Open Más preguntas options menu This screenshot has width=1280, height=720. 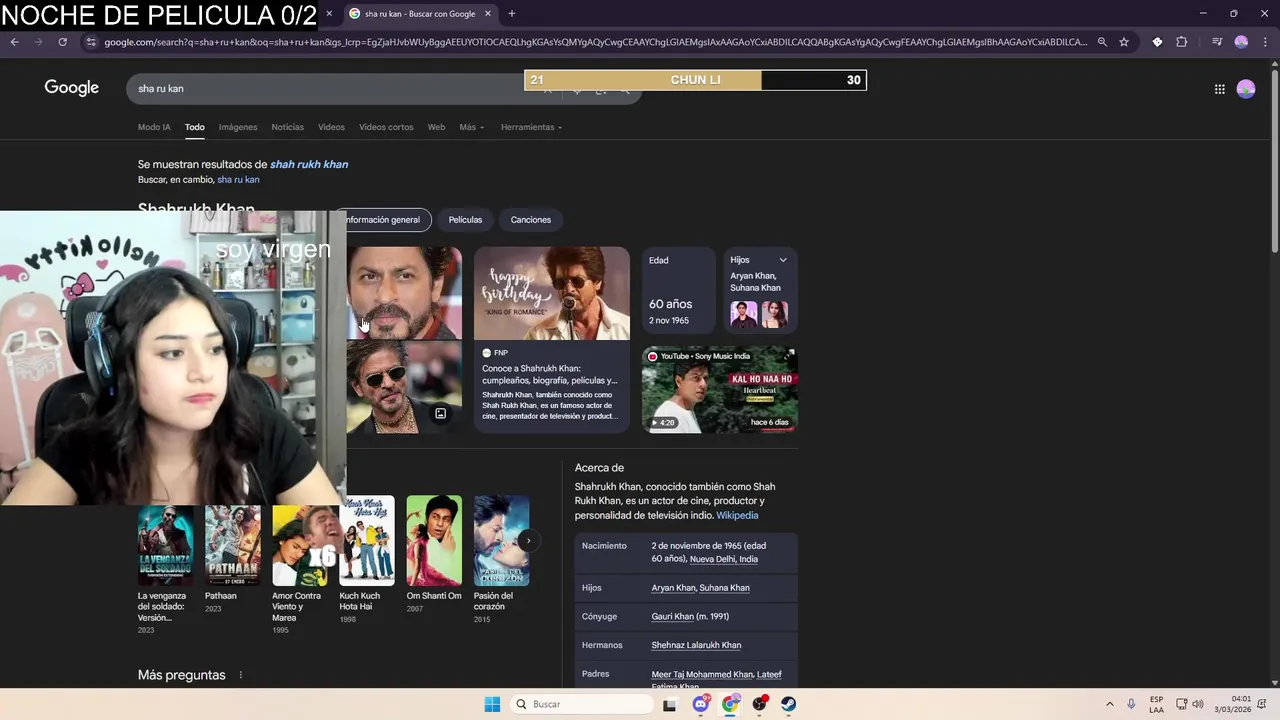coord(241,675)
